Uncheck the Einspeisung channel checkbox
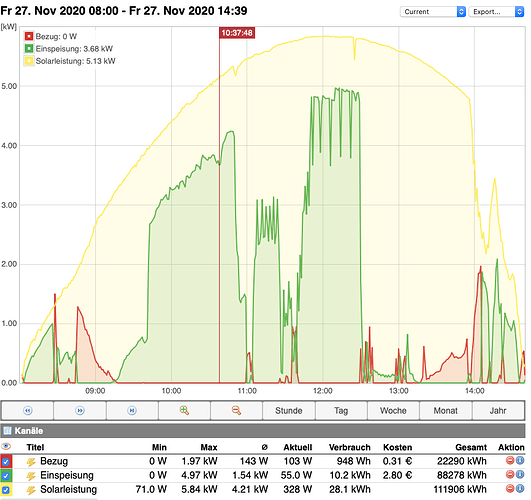531x500 pixels. click(x=6, y=476)
